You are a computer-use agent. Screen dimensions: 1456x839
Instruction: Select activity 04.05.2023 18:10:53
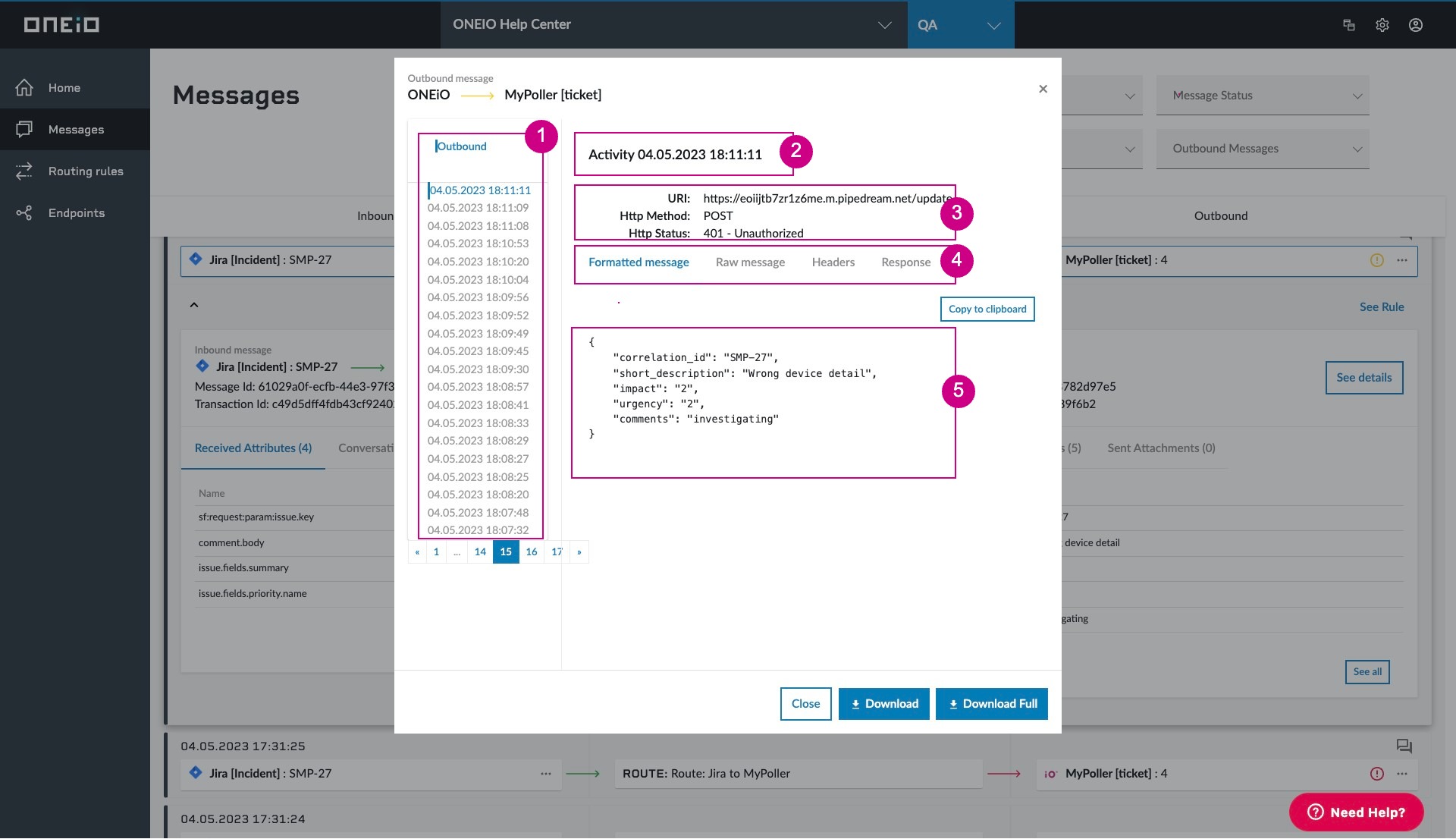point(478,244)
